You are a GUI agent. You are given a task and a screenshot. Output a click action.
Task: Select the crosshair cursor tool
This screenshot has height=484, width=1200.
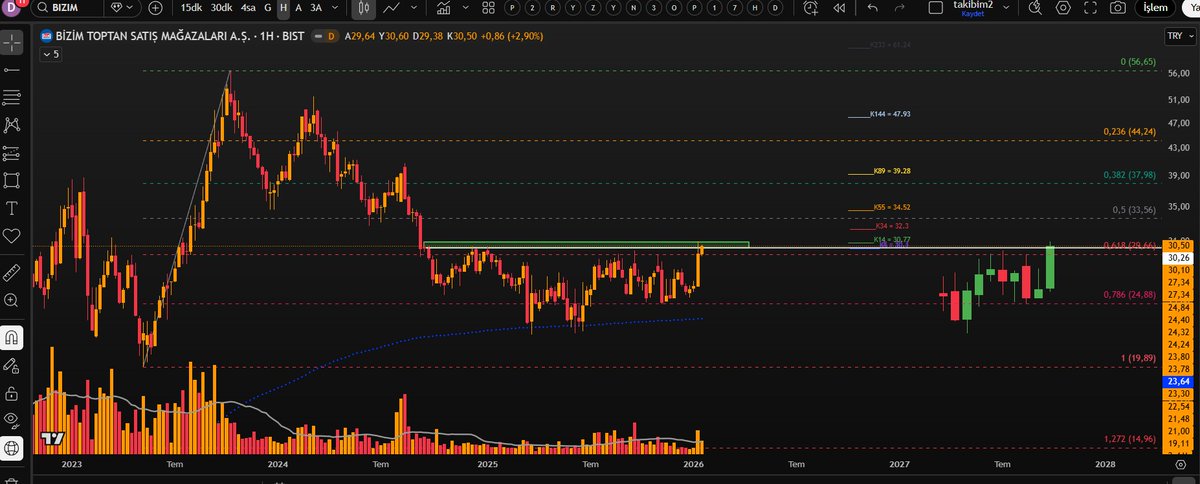13,44
